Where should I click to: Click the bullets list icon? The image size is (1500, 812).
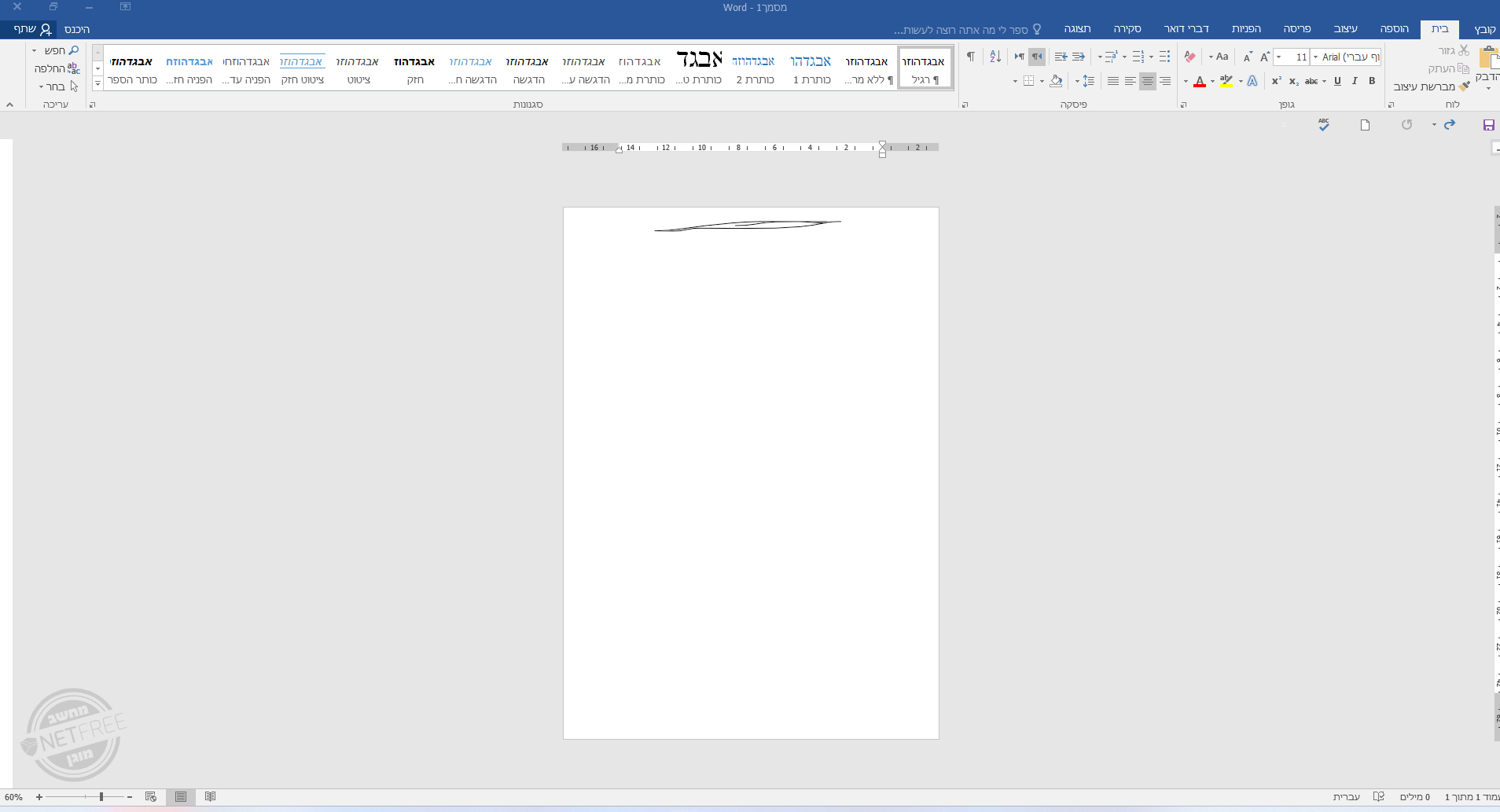pos(1165,57)
